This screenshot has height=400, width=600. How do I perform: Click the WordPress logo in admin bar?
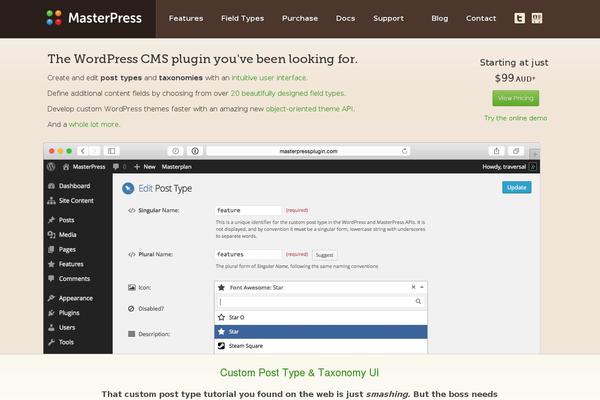coord(51,167)
